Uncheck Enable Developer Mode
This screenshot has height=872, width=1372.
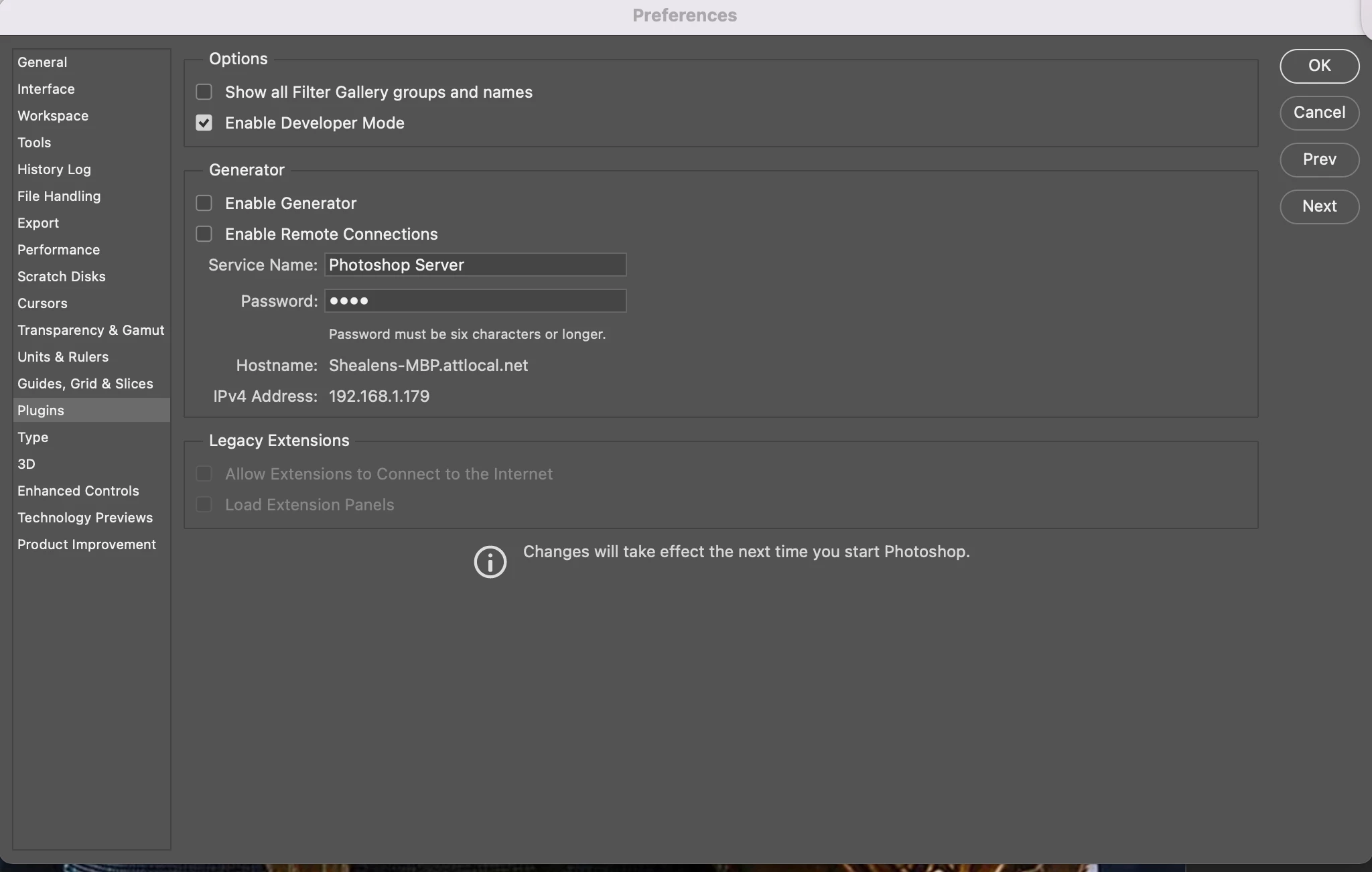[204, 123]
